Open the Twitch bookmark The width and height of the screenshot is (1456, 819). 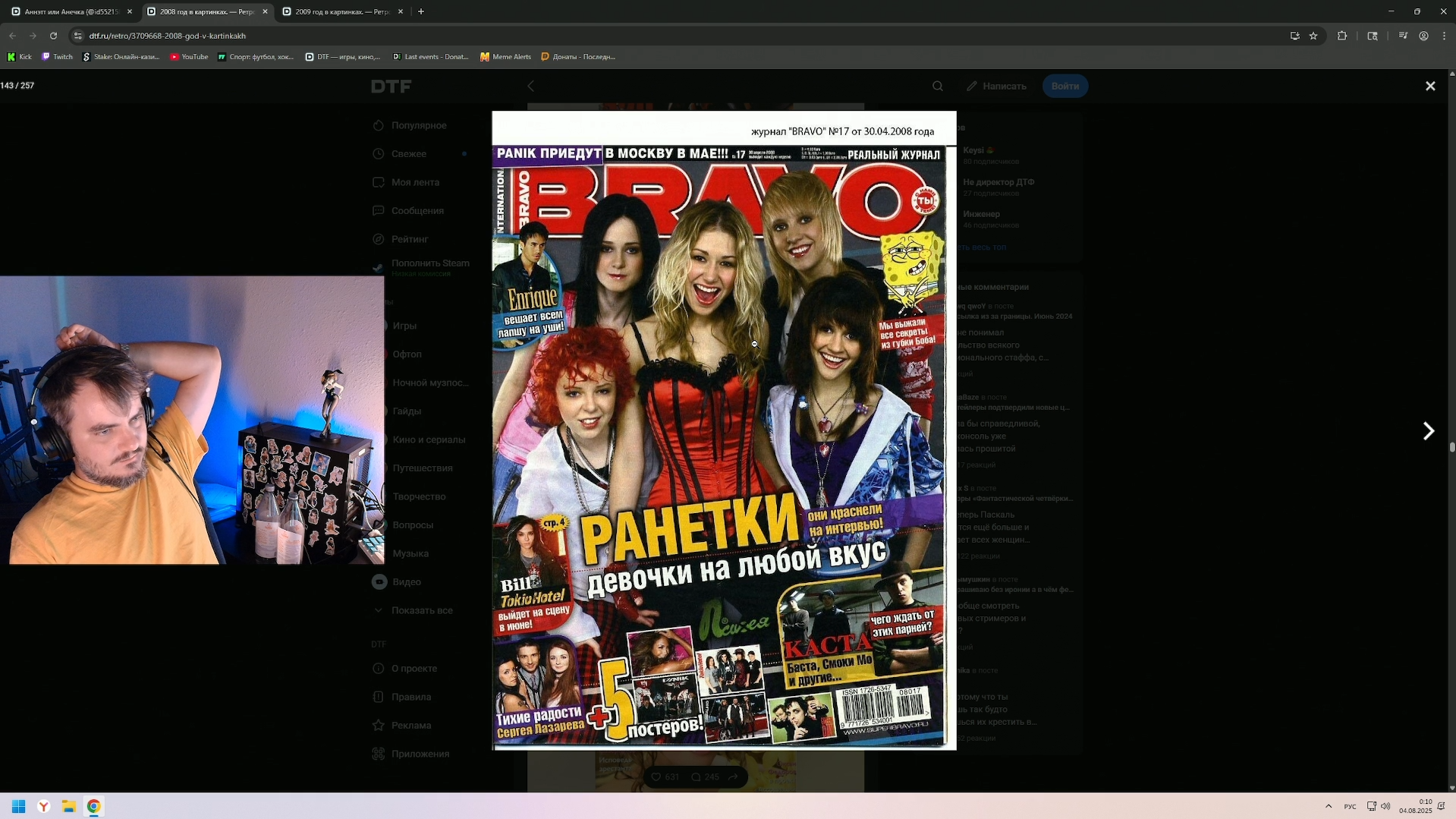coord(58,57)
